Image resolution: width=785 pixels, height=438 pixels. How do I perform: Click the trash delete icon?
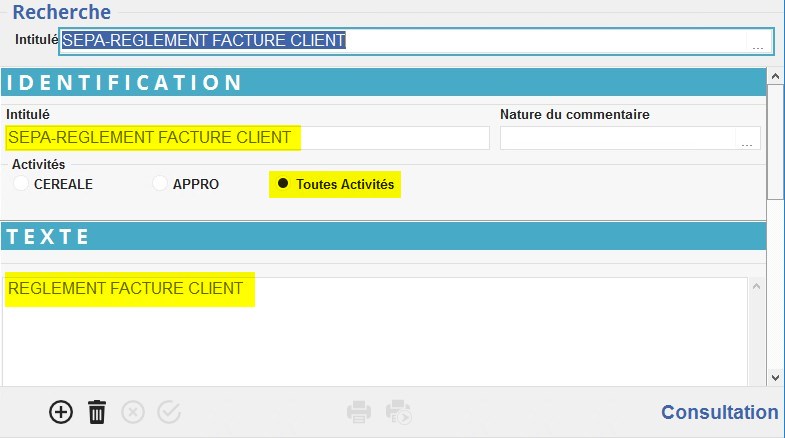(x=97, y=412)
